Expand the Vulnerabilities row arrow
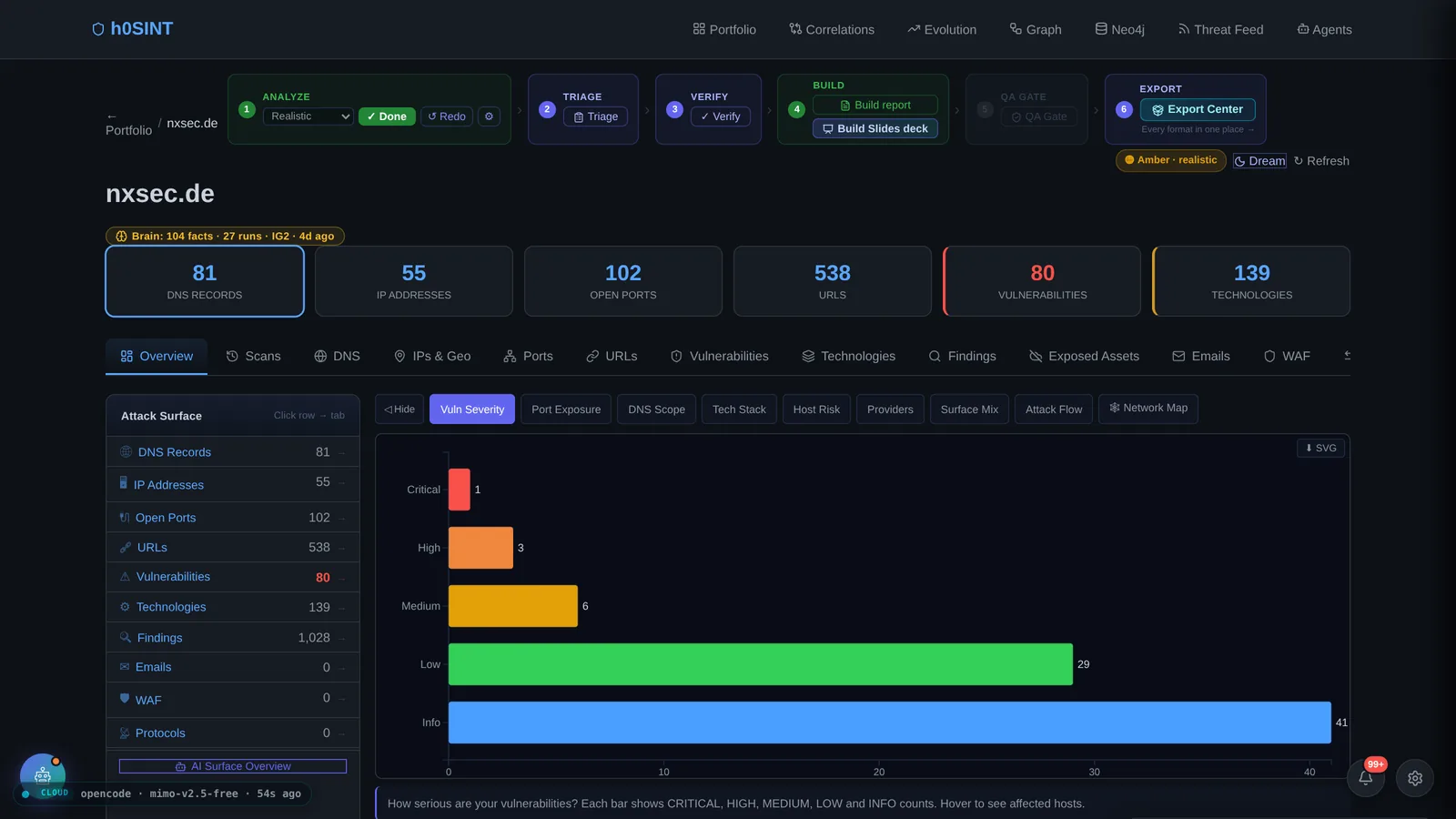The height and width of the screenshot is (819, 1456). [343, 578]
